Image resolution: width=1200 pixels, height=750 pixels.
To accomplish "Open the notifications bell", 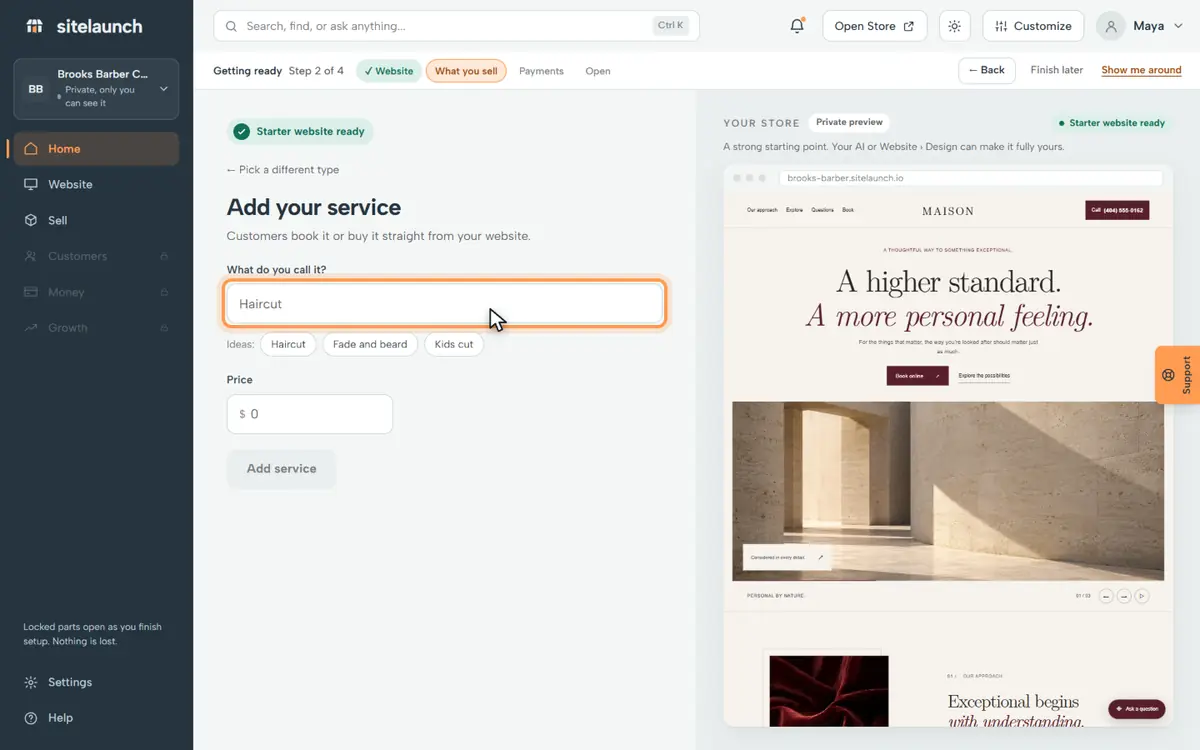I will [797, 26].
